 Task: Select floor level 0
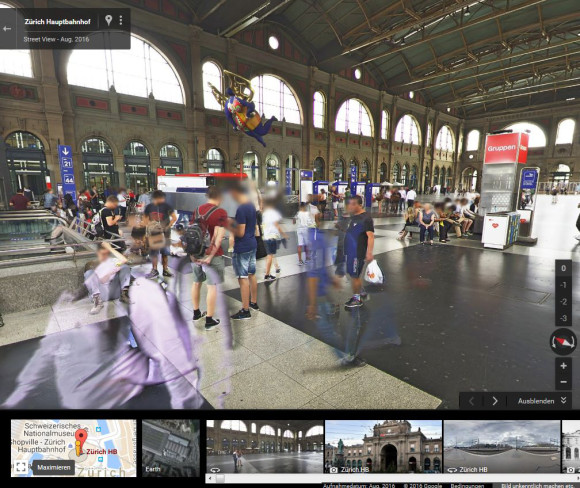tap(563, 268)
